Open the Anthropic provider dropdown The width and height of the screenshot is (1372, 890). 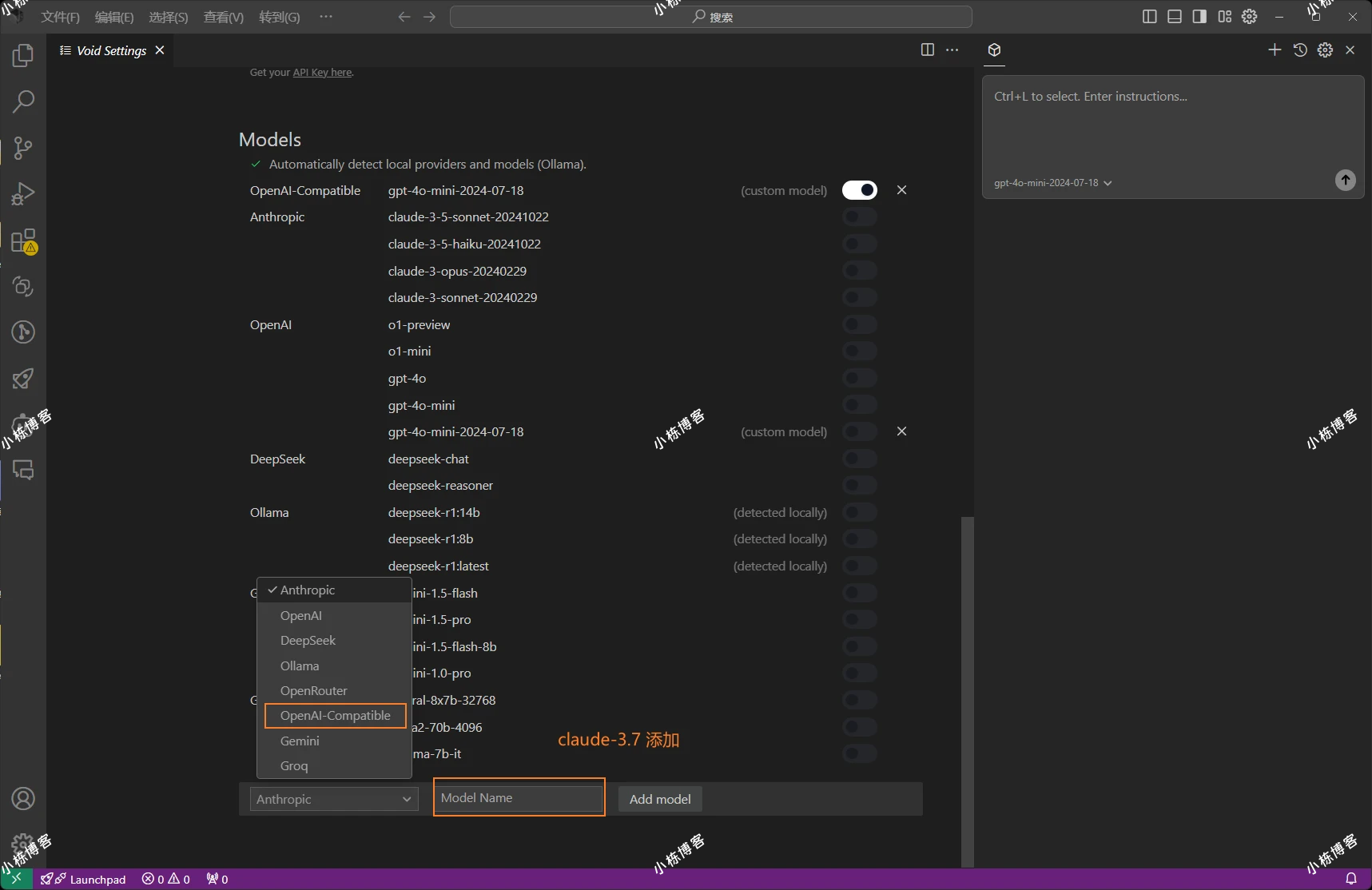pos(333,799)
